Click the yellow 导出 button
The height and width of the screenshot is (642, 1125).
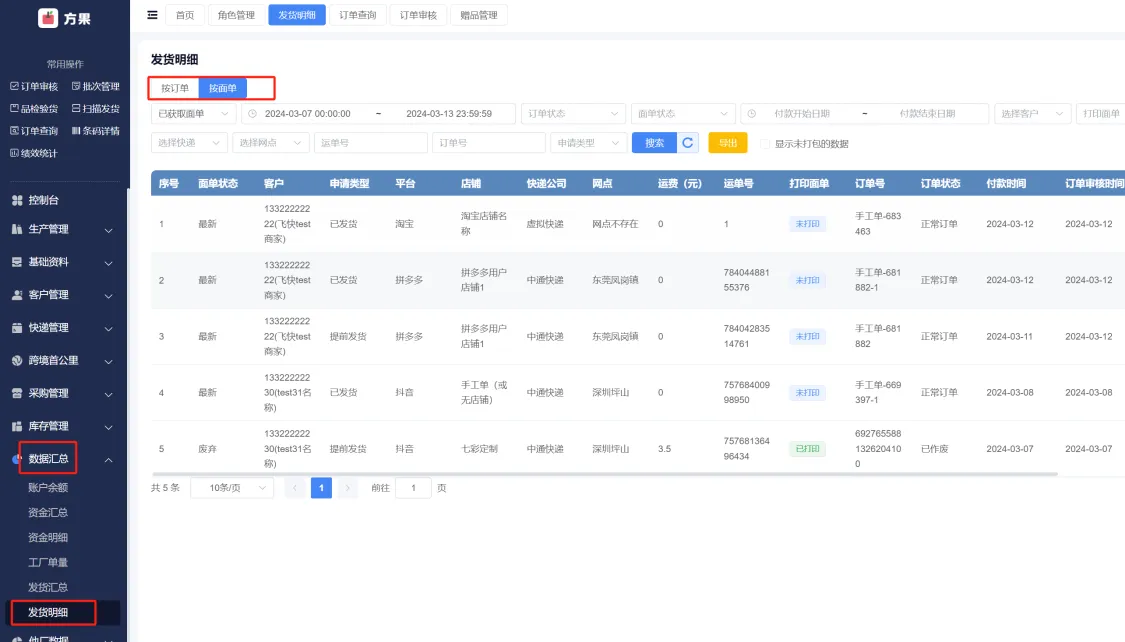point(727,143)
